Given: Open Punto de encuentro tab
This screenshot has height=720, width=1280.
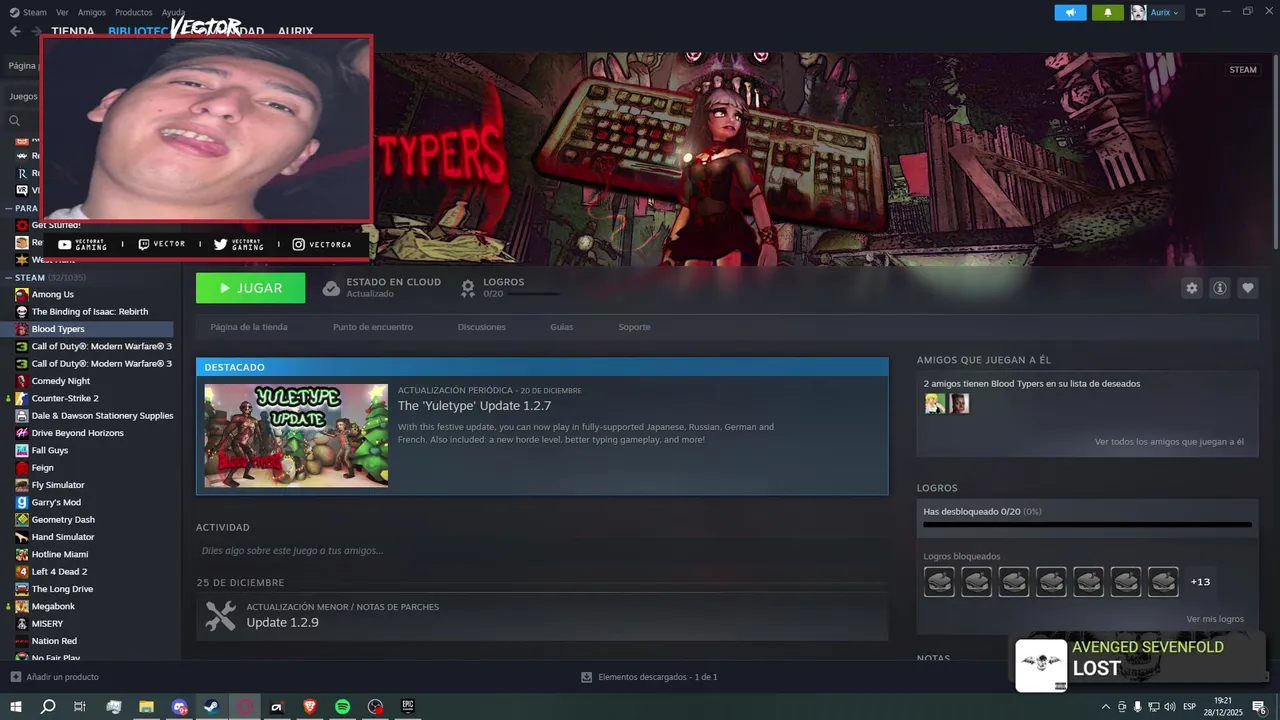Looking at the screenshot, I should point(373,327).
